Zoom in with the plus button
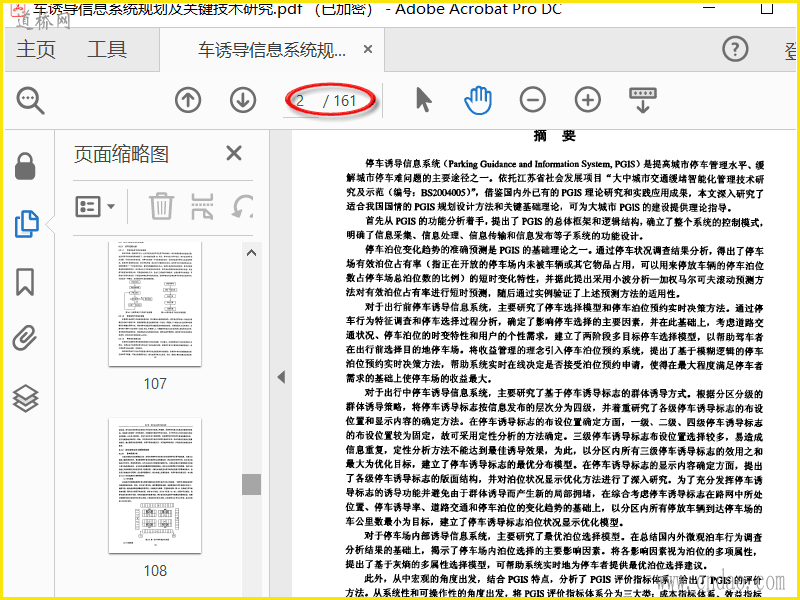800x600 pixels. coord(588,100)
